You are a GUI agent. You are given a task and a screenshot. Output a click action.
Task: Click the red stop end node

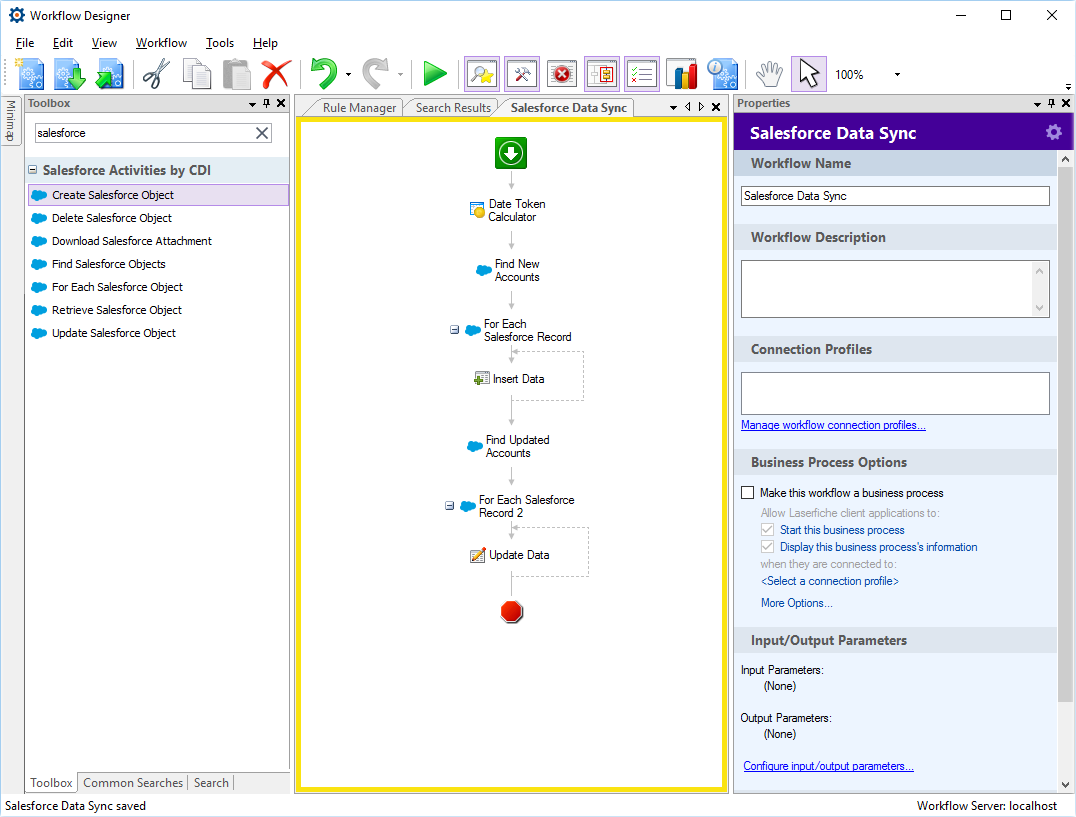(511, 611)
